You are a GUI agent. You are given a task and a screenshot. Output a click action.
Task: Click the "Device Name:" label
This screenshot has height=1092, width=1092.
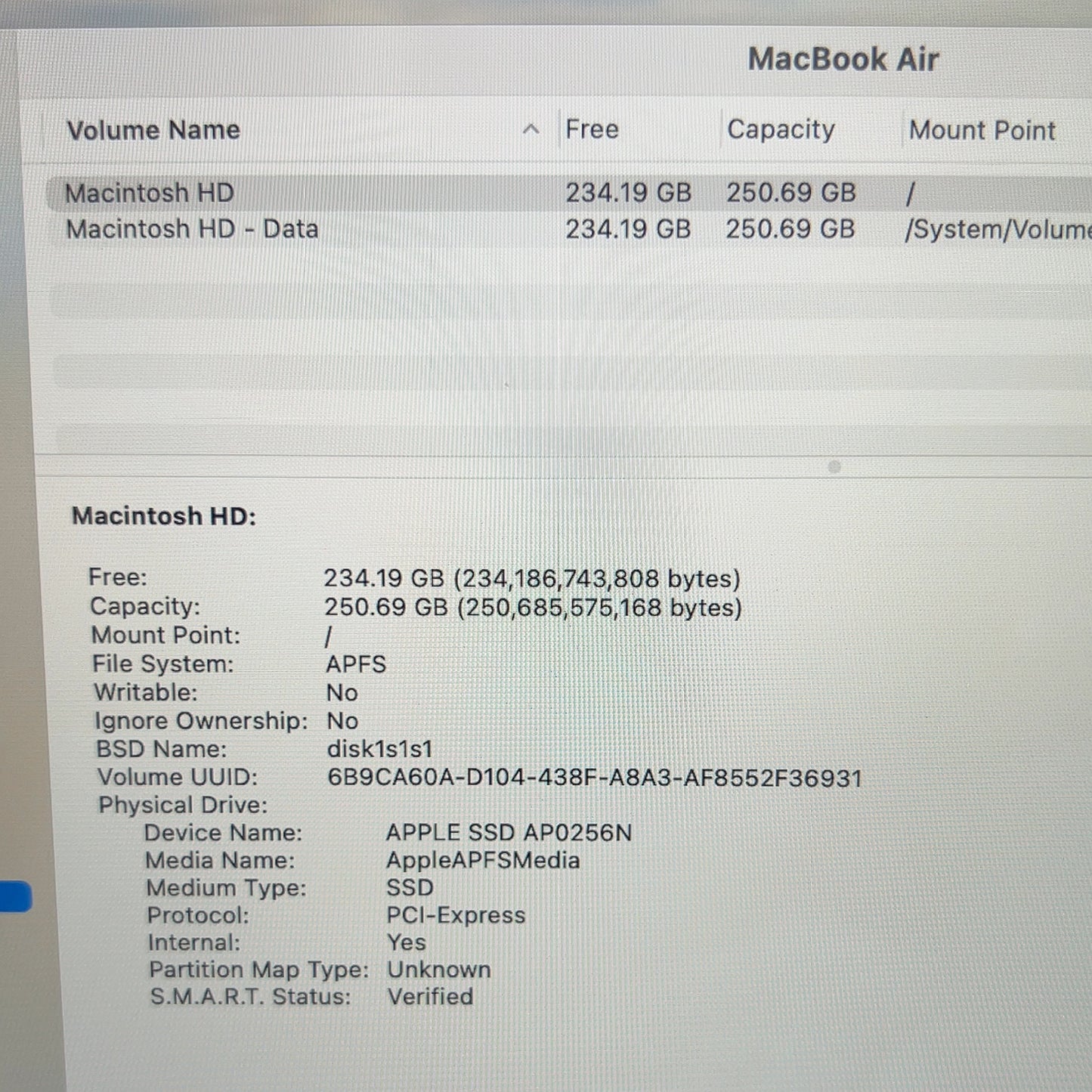pos(223,833)
